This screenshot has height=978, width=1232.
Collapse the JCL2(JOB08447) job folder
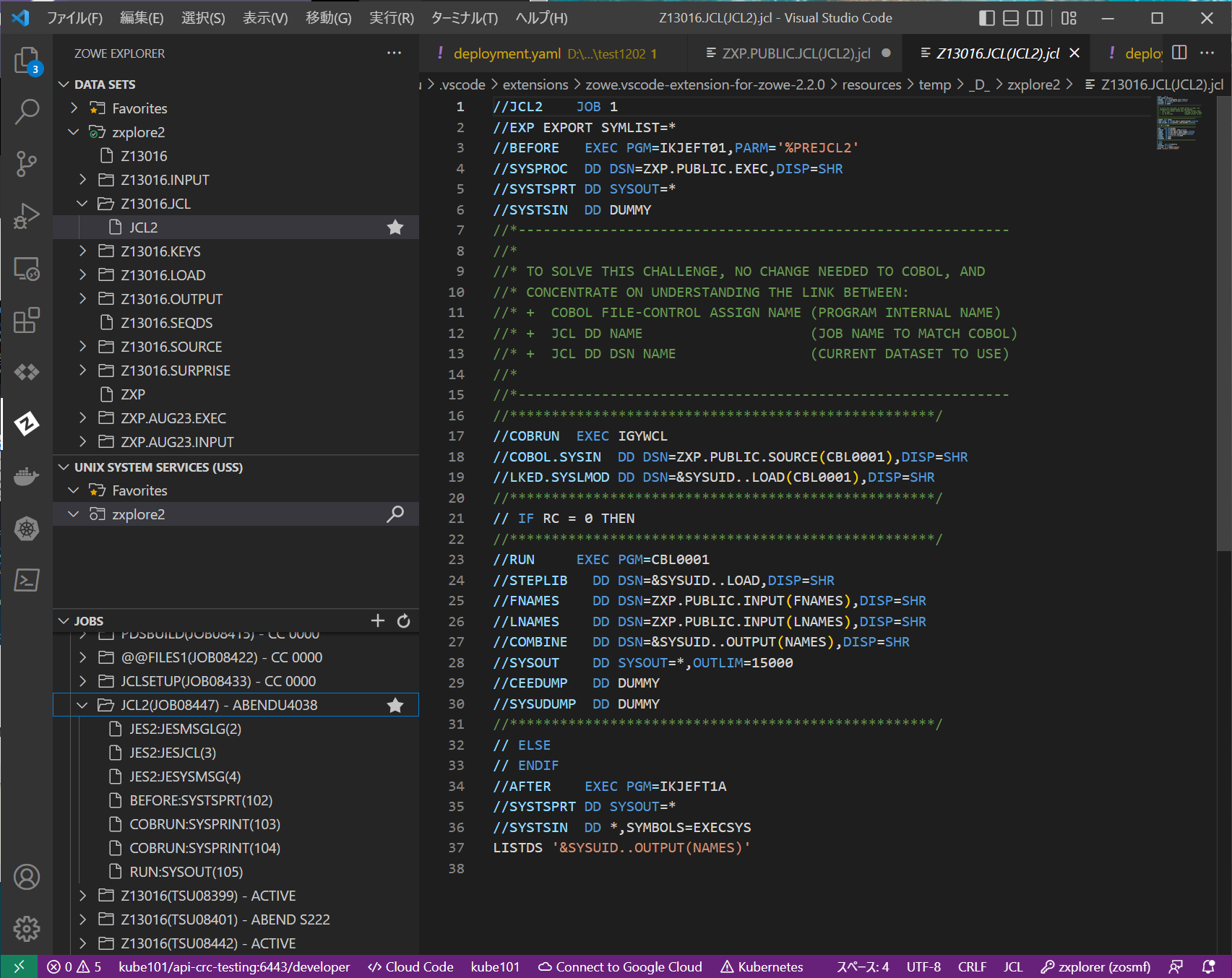(82, 705)
